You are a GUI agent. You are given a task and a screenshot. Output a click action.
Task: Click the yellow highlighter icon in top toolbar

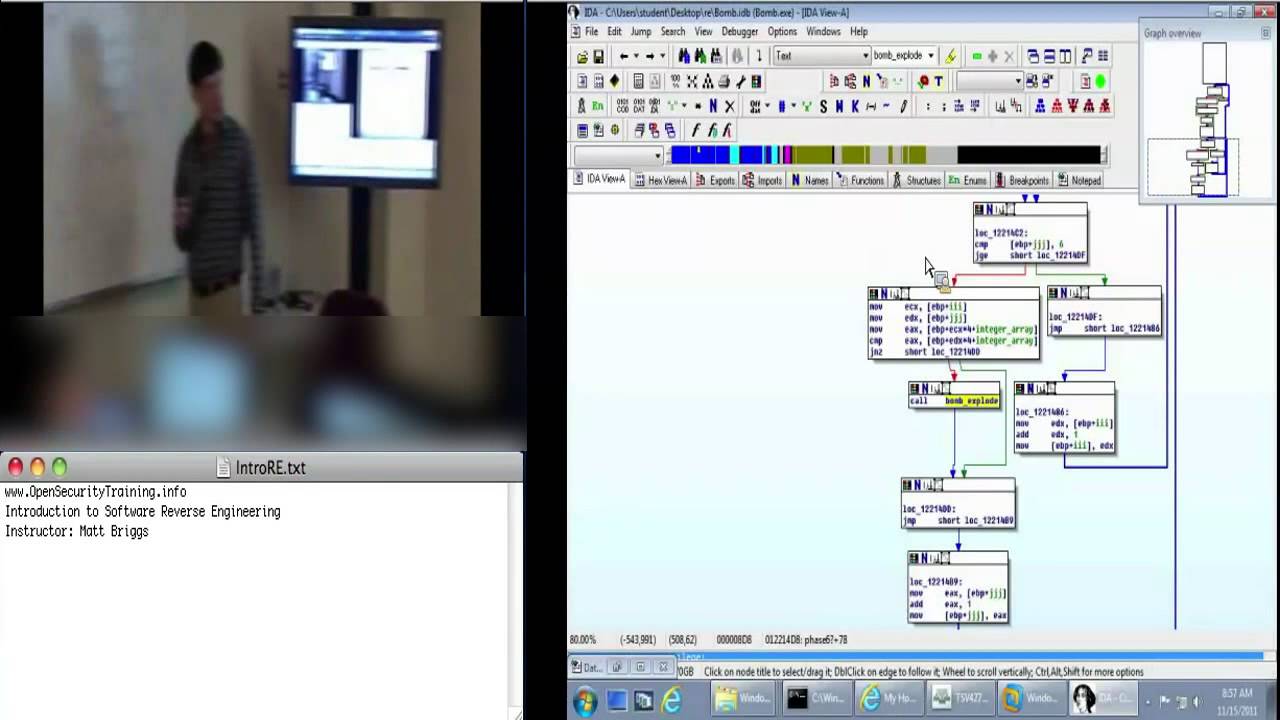[951, 57]
